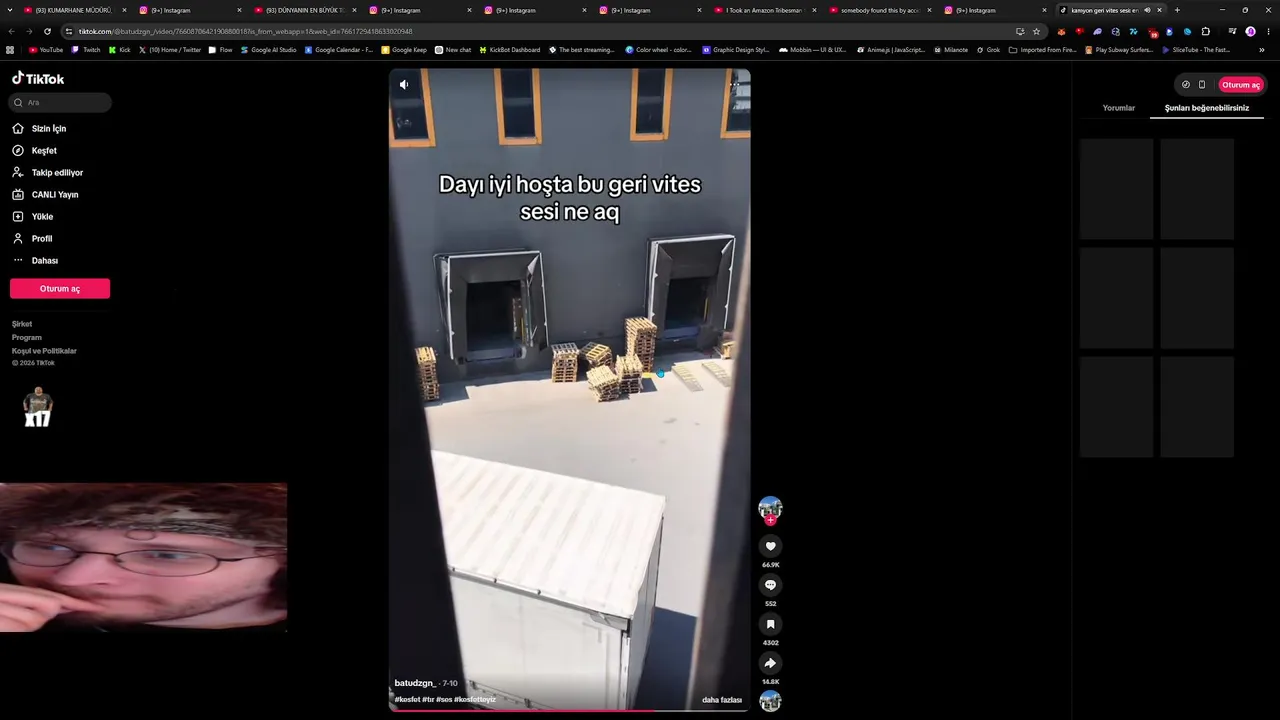Viewport: 1280px width, 720px height.
Task: Open the creator's avatar above the like button
Action: (770, 509)
